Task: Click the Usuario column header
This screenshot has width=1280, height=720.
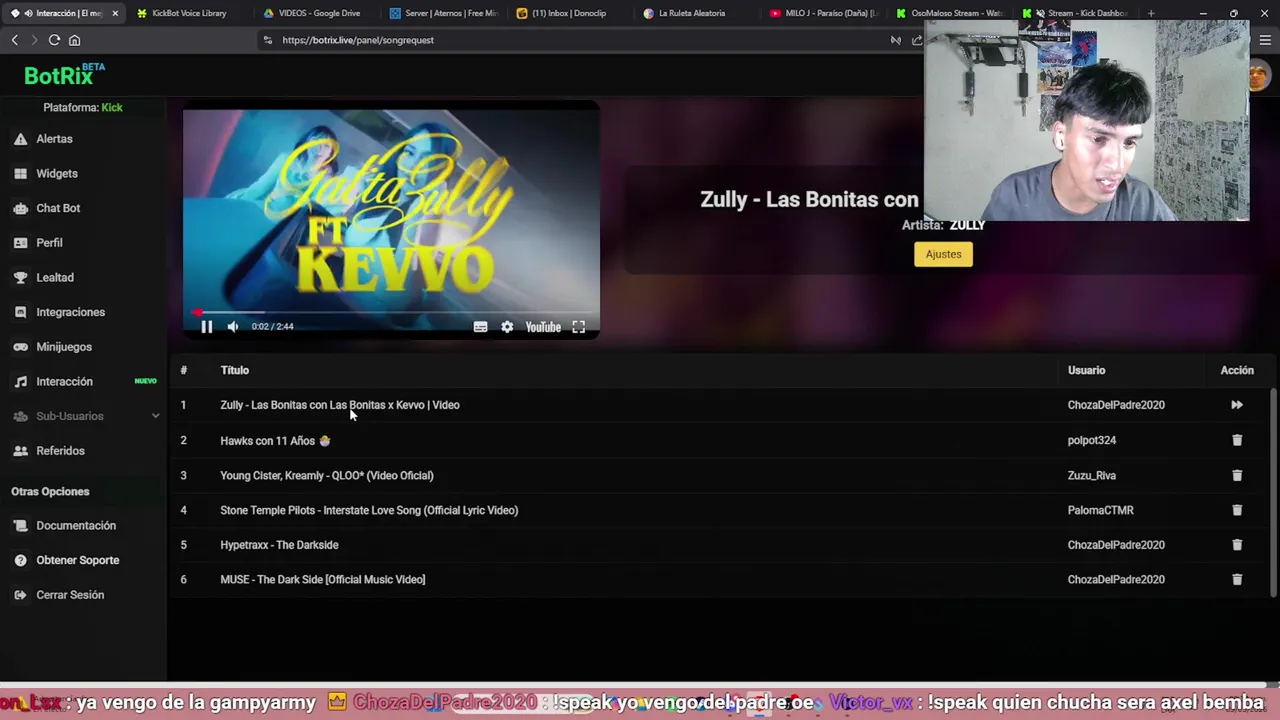Action: 1086,370
